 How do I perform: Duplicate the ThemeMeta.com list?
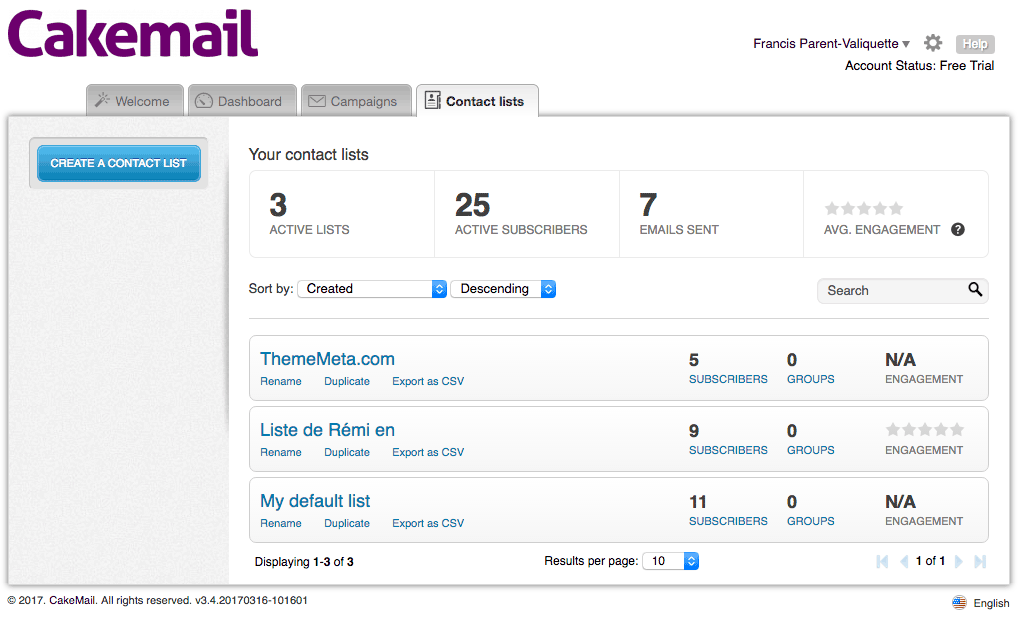click(x=347, y=381)
